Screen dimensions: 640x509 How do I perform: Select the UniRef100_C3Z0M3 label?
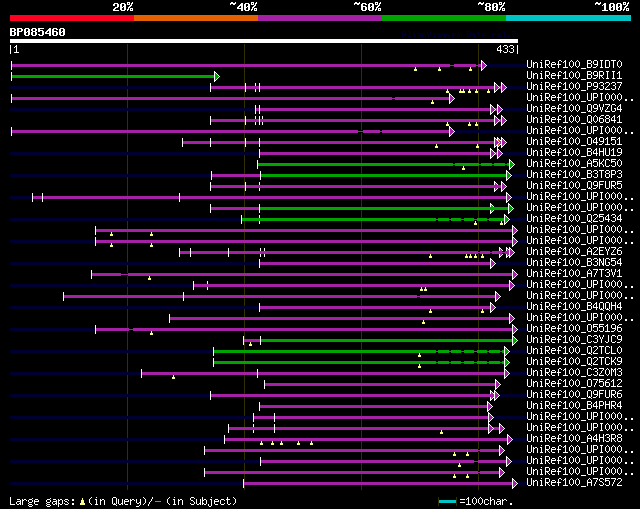tap(574, 373)
